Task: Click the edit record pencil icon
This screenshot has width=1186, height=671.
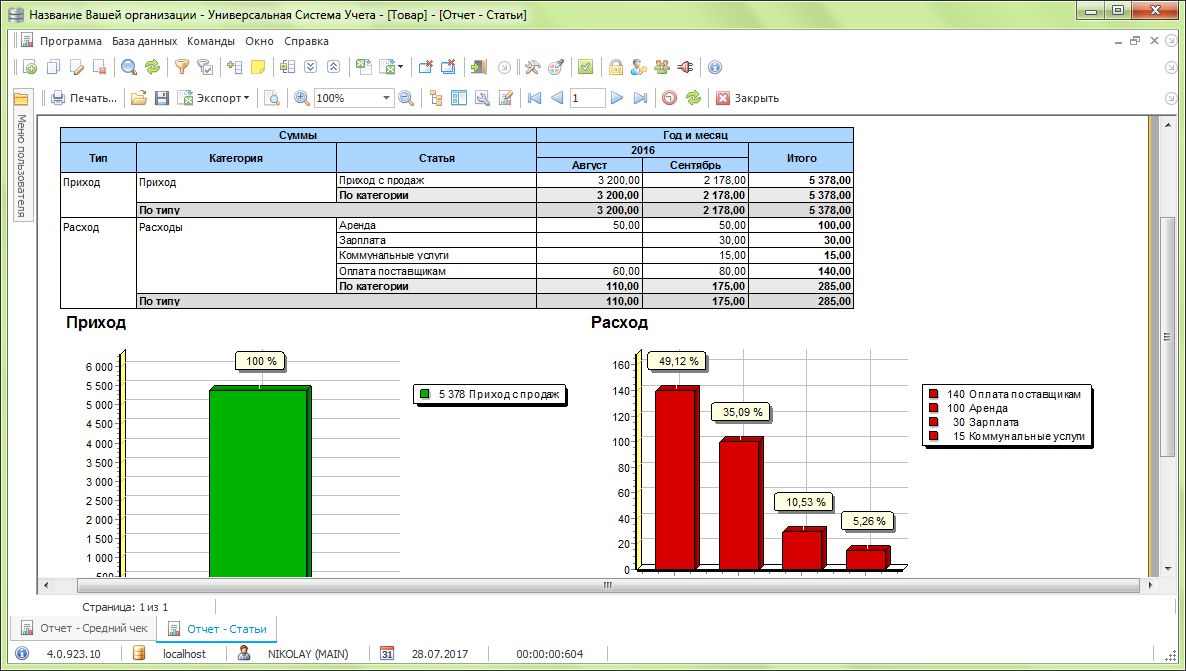Action: coord(76,67)
